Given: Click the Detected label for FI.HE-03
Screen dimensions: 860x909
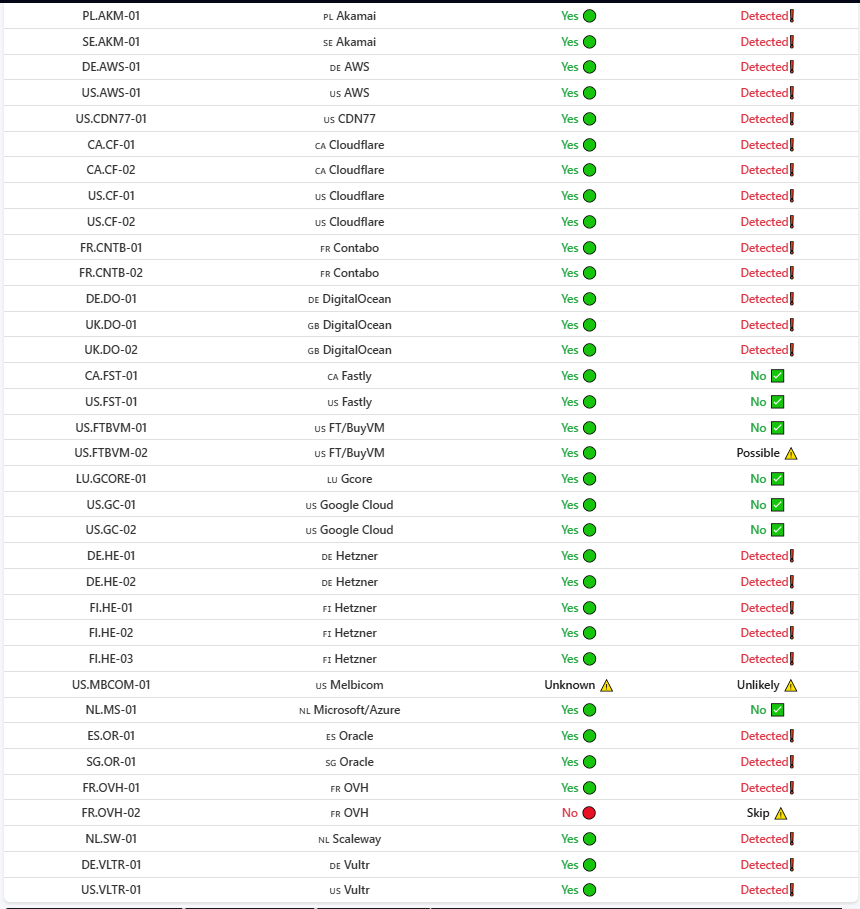Looking at the screenshot, I should 764,659.
